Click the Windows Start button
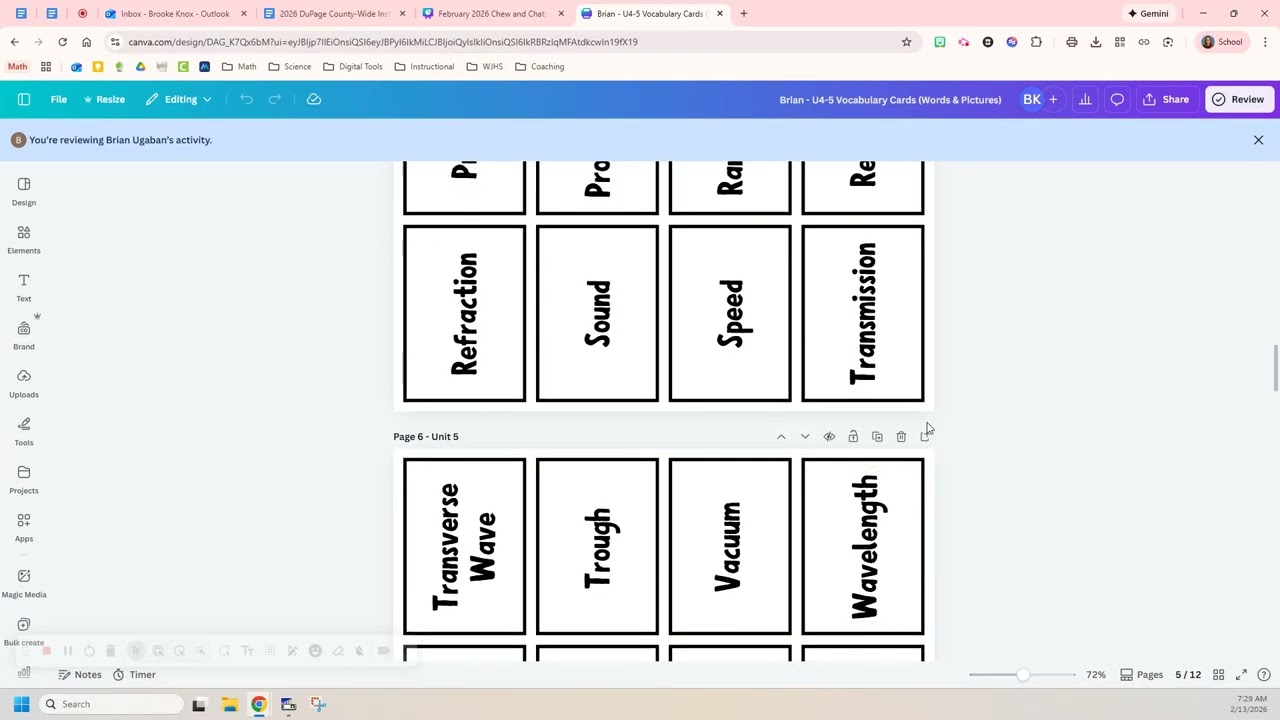This screenshot has width=1280, height=720. coord(21,704)
